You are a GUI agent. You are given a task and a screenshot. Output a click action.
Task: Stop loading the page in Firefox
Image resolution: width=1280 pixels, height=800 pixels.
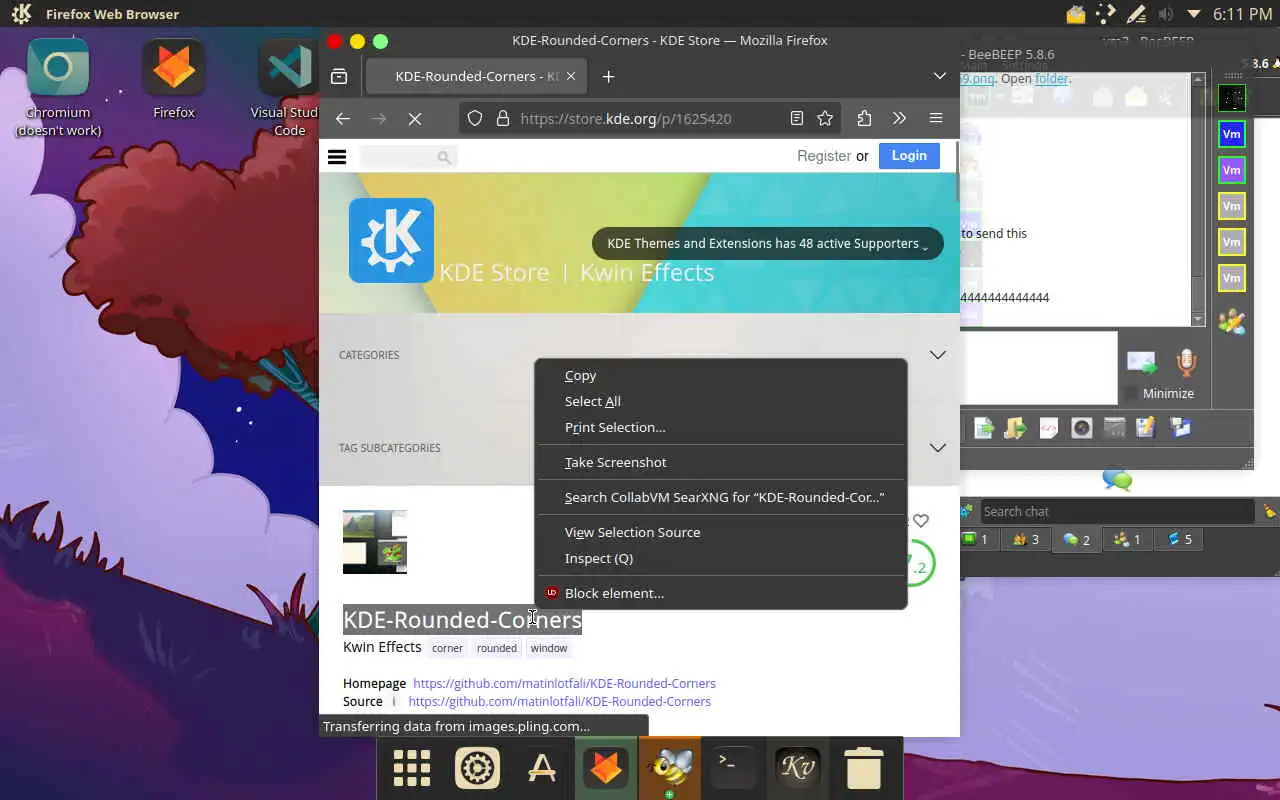click(x=415, y=118)
